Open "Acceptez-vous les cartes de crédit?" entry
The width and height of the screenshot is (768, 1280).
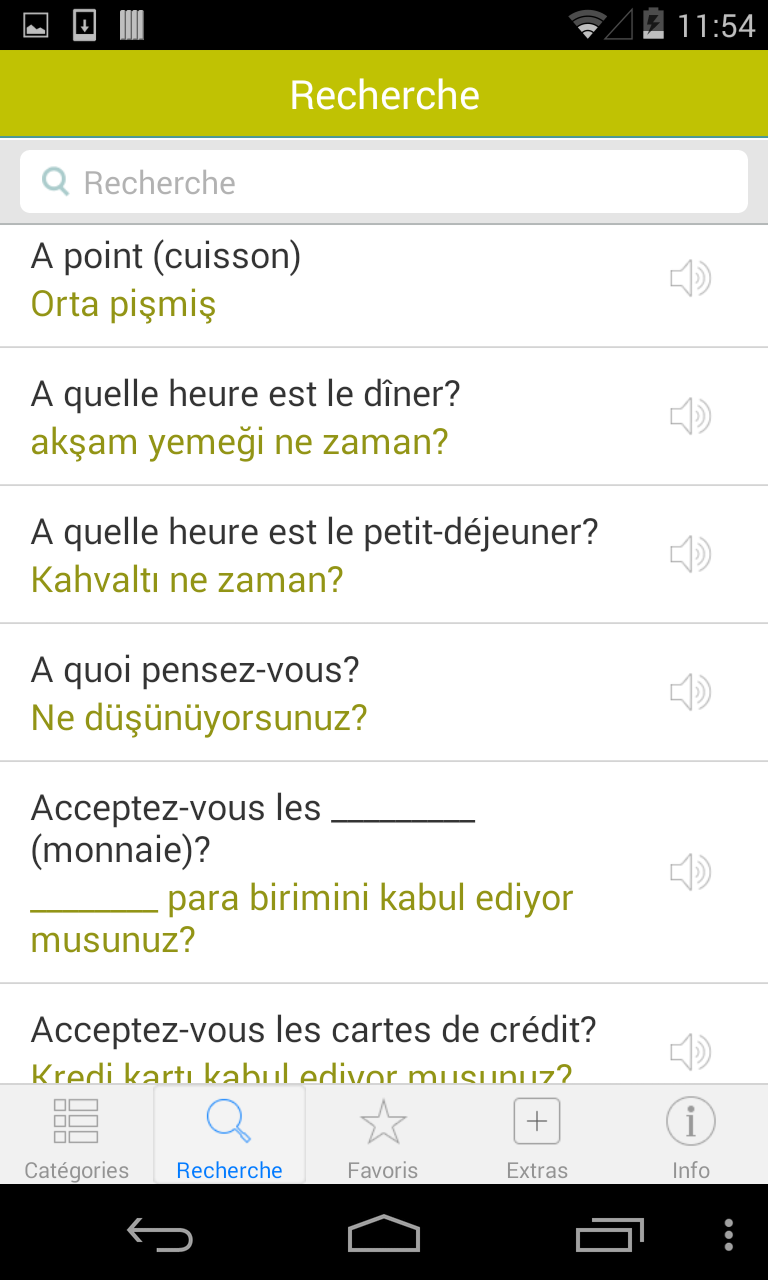(384, 1035)
